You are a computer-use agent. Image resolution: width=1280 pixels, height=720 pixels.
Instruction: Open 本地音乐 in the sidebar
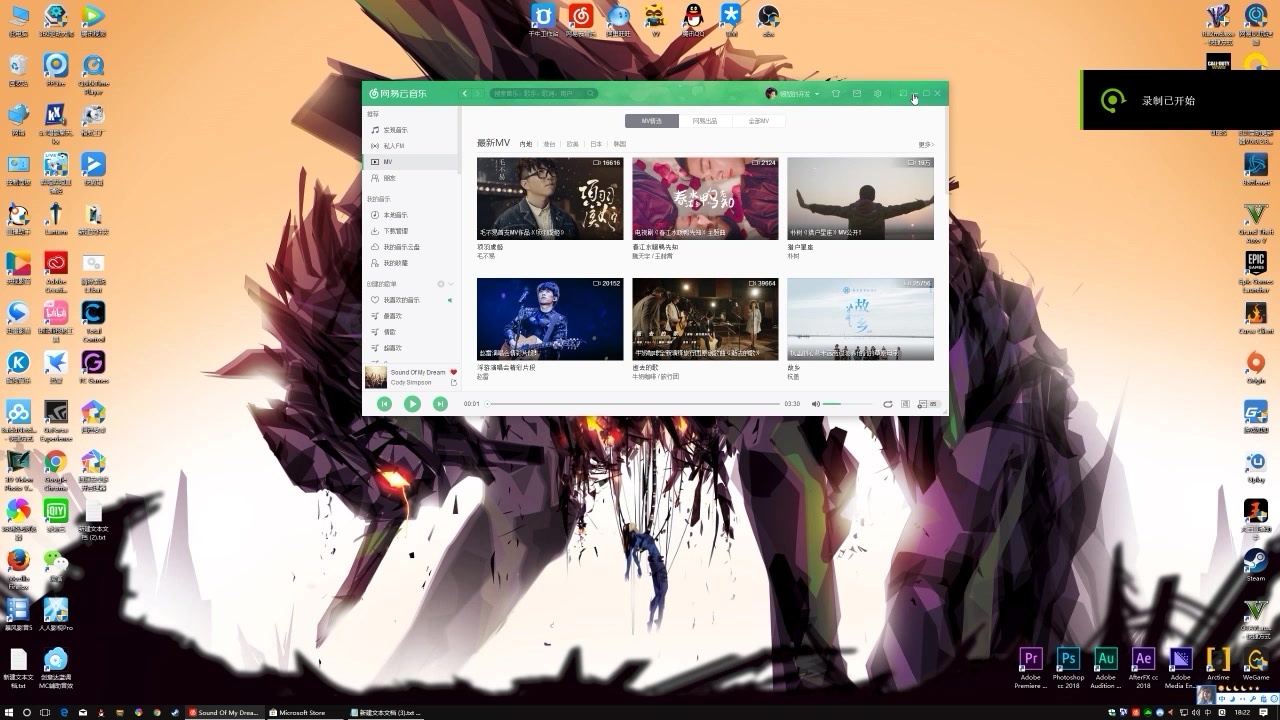[x=410, y=215]
